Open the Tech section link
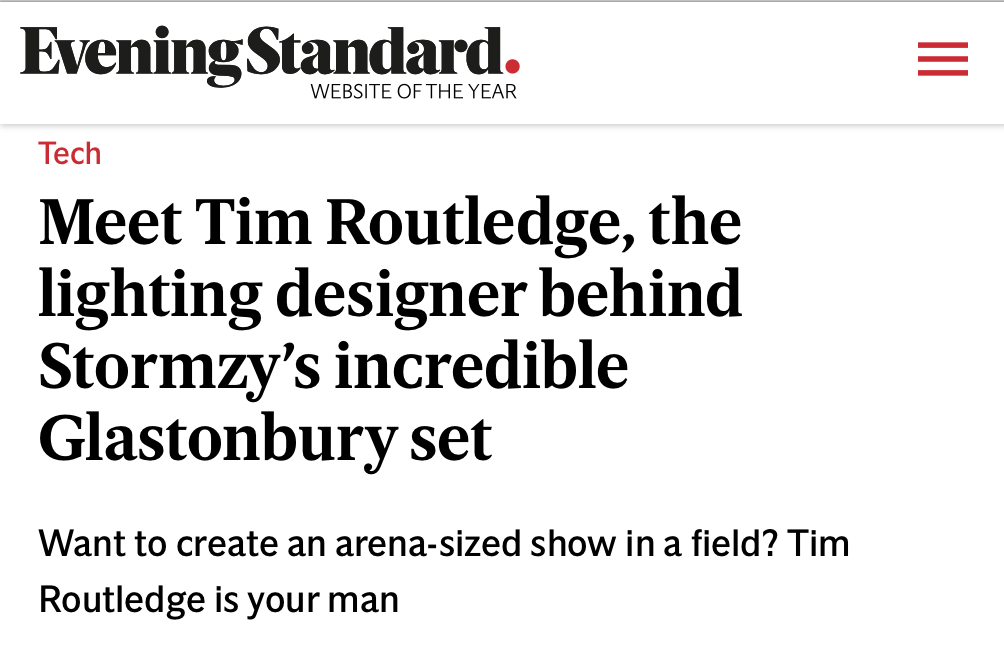The height and width of the screenshot is (666, 1004). tap(70, 153)
